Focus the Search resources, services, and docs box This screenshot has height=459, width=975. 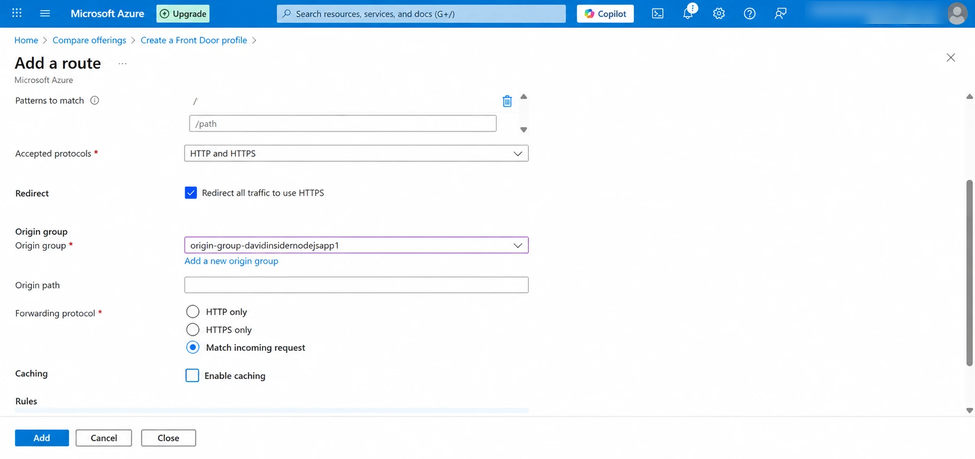click(x=421, y=13)
